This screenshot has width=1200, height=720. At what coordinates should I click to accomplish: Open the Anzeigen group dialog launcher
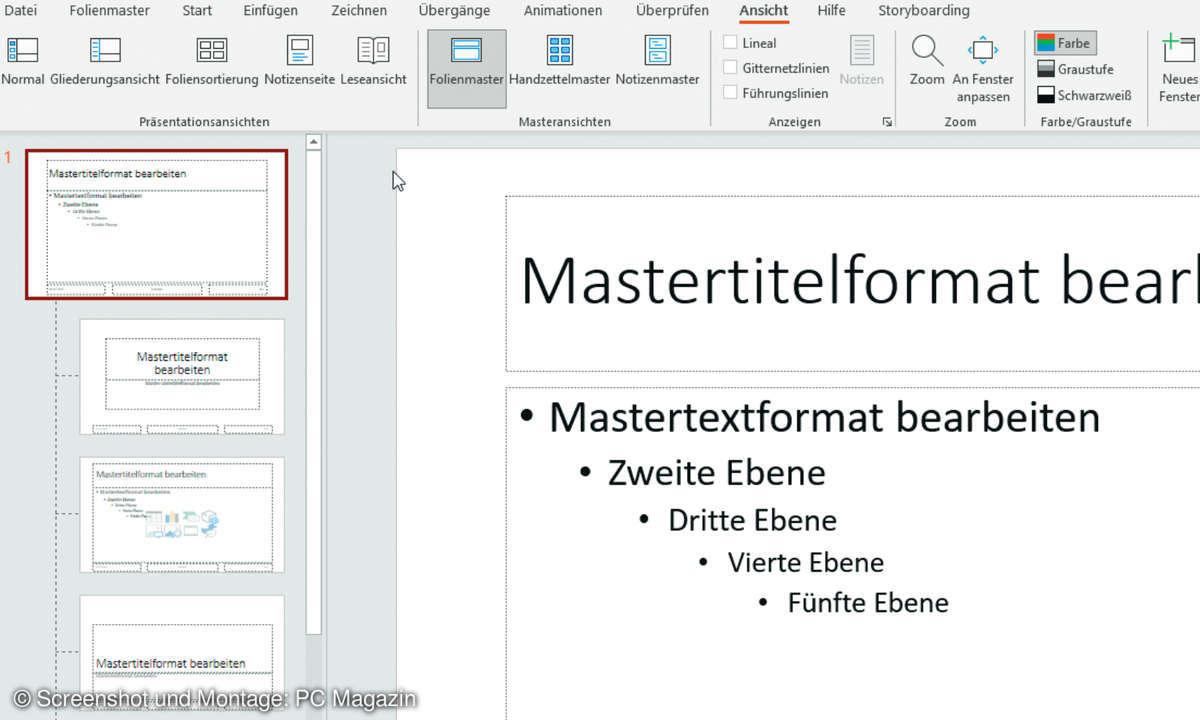tap(887, 122)
